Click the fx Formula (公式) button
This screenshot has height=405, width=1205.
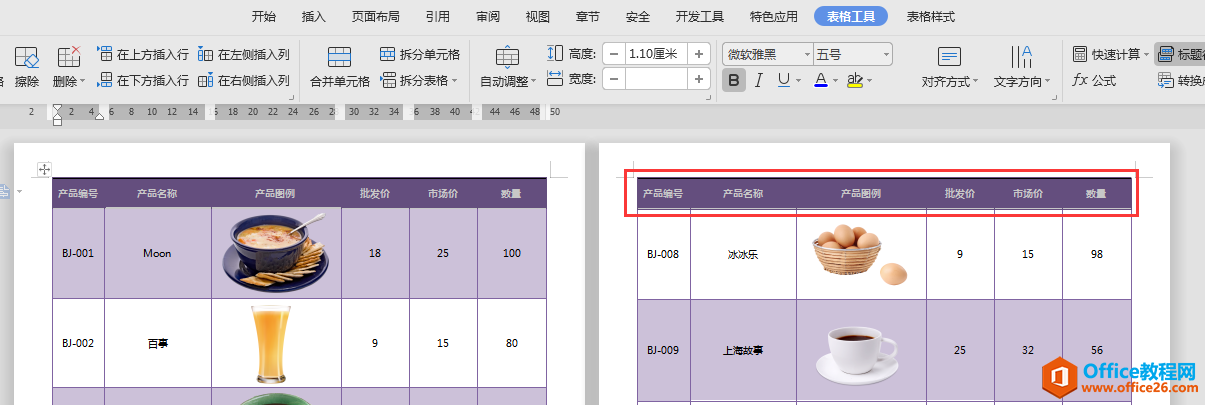pos(1094,80)
